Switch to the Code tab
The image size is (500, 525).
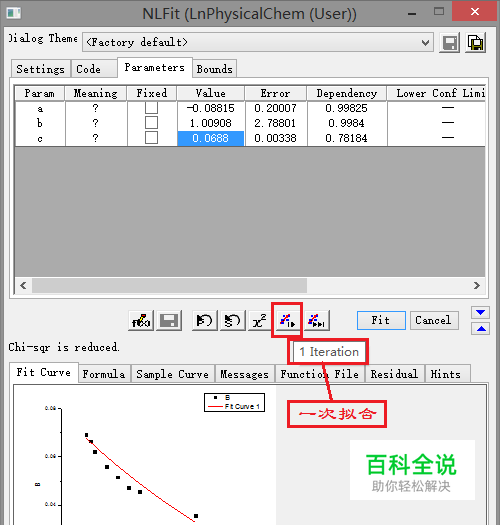tap(94, 69)
